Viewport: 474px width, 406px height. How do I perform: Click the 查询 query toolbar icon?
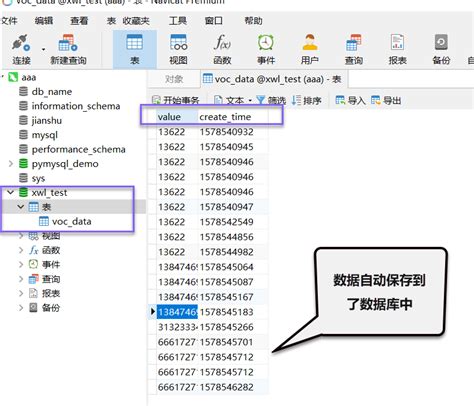click(354, 43)
